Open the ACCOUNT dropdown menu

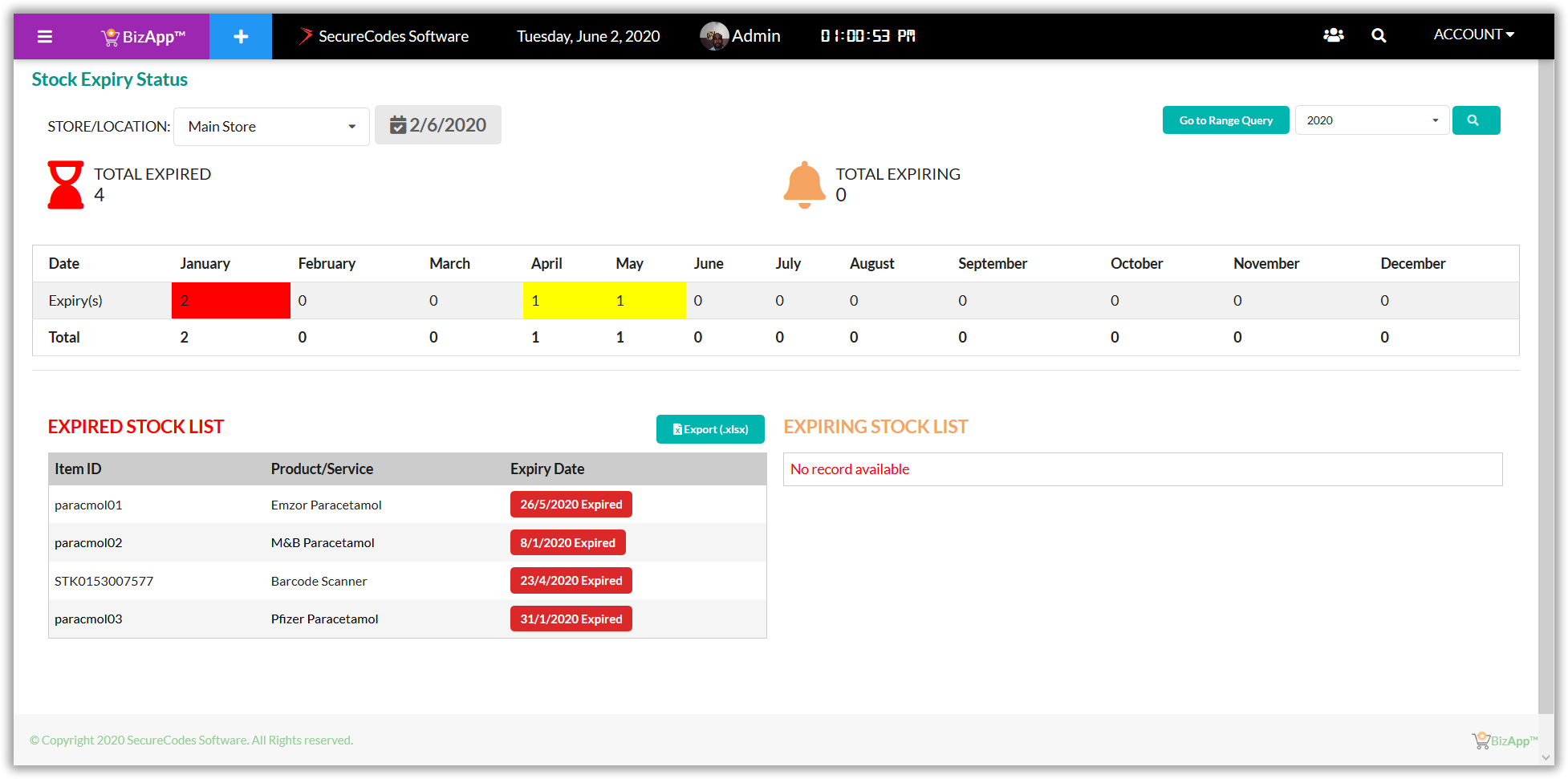[1473, 34]
